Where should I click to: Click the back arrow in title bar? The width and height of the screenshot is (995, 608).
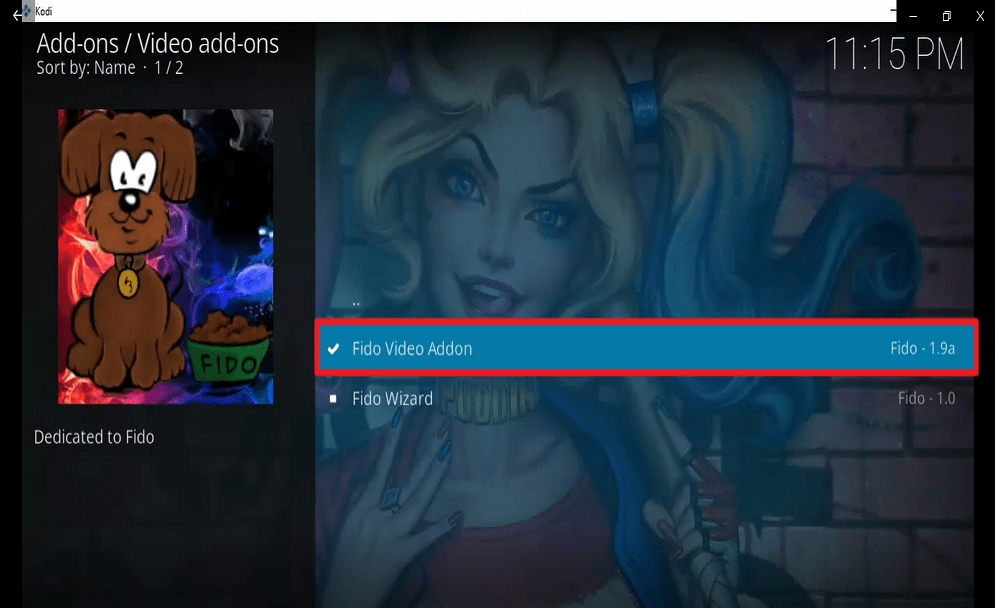(x=16, y=15)
